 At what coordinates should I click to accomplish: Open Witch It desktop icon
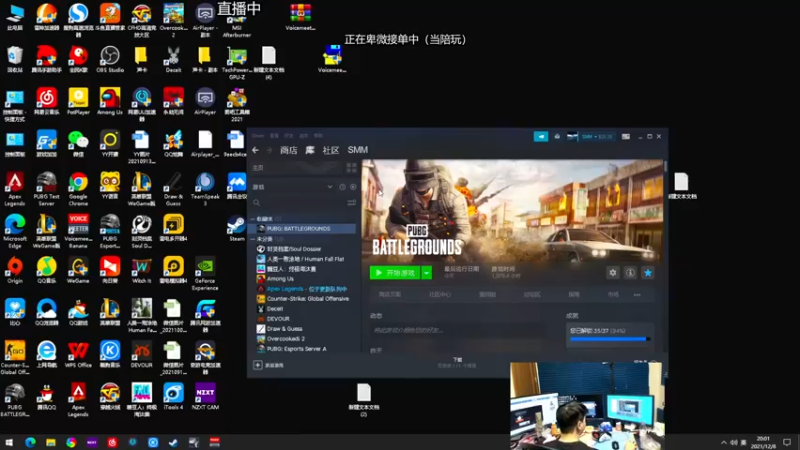coord(141,270)
